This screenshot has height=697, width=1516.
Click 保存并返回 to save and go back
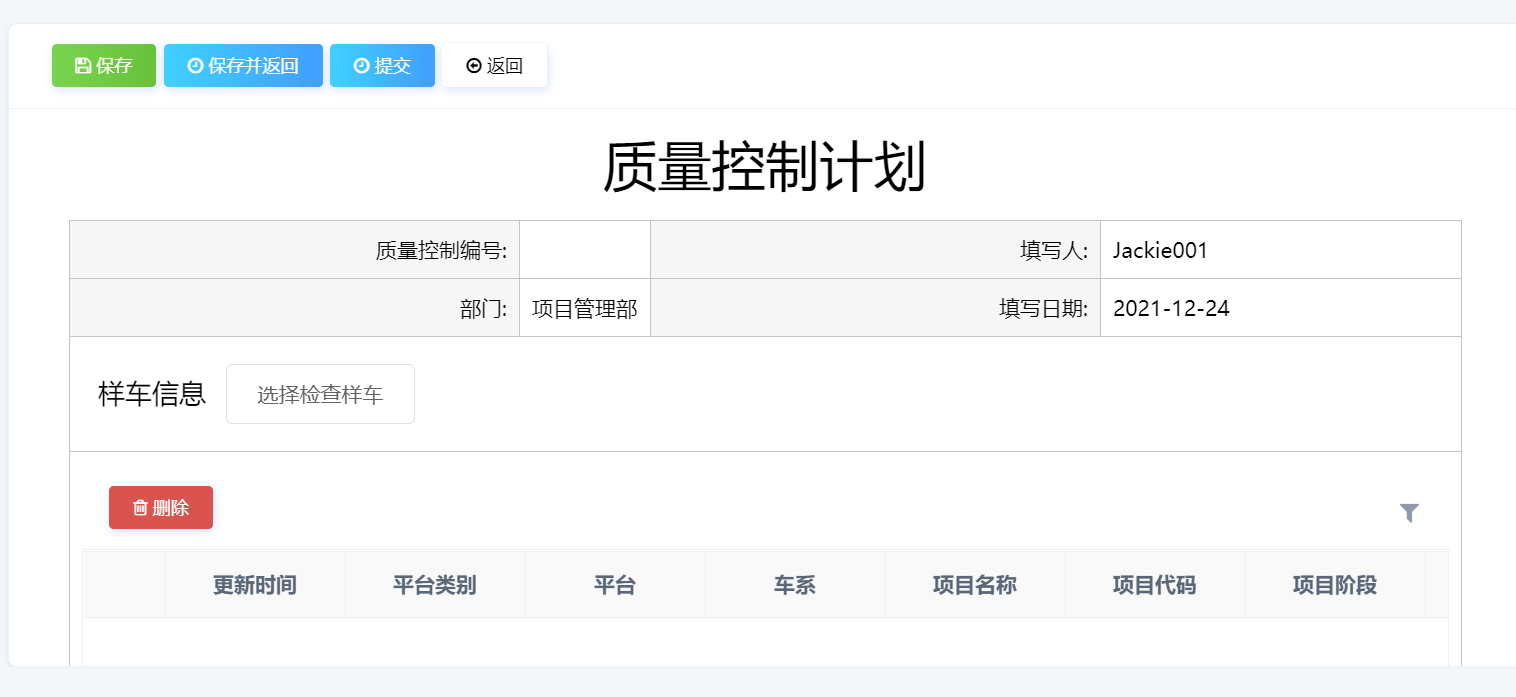(243, 65)
